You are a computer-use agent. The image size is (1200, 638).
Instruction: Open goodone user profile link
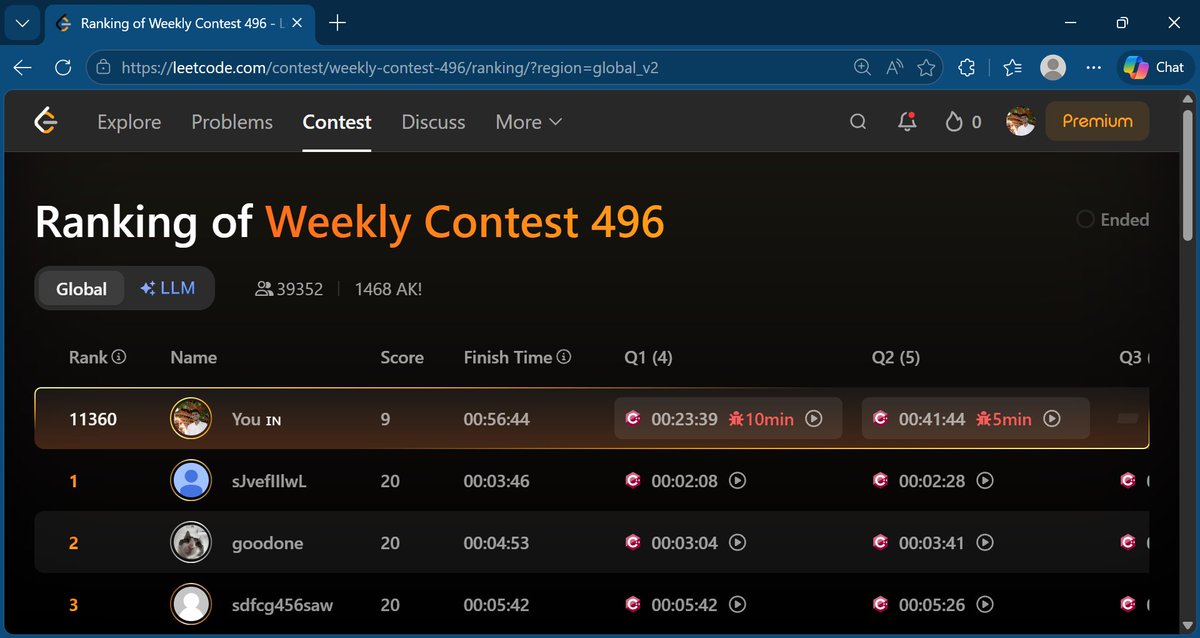267,543
